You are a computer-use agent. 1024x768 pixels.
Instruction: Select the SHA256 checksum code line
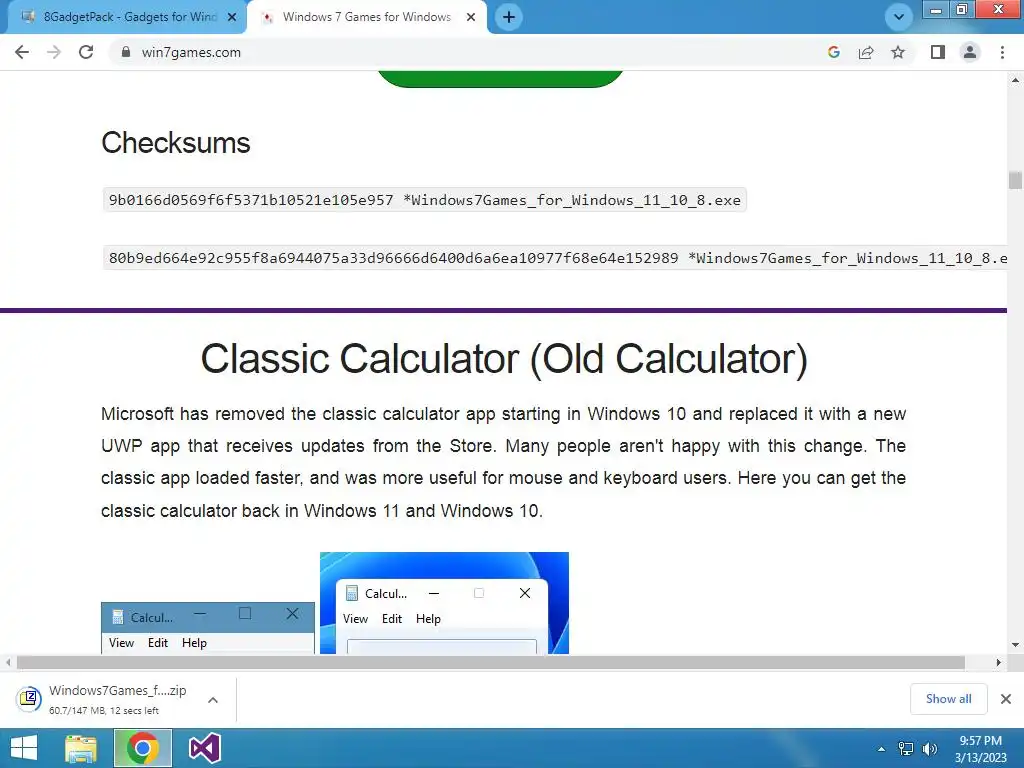point(555,258)
